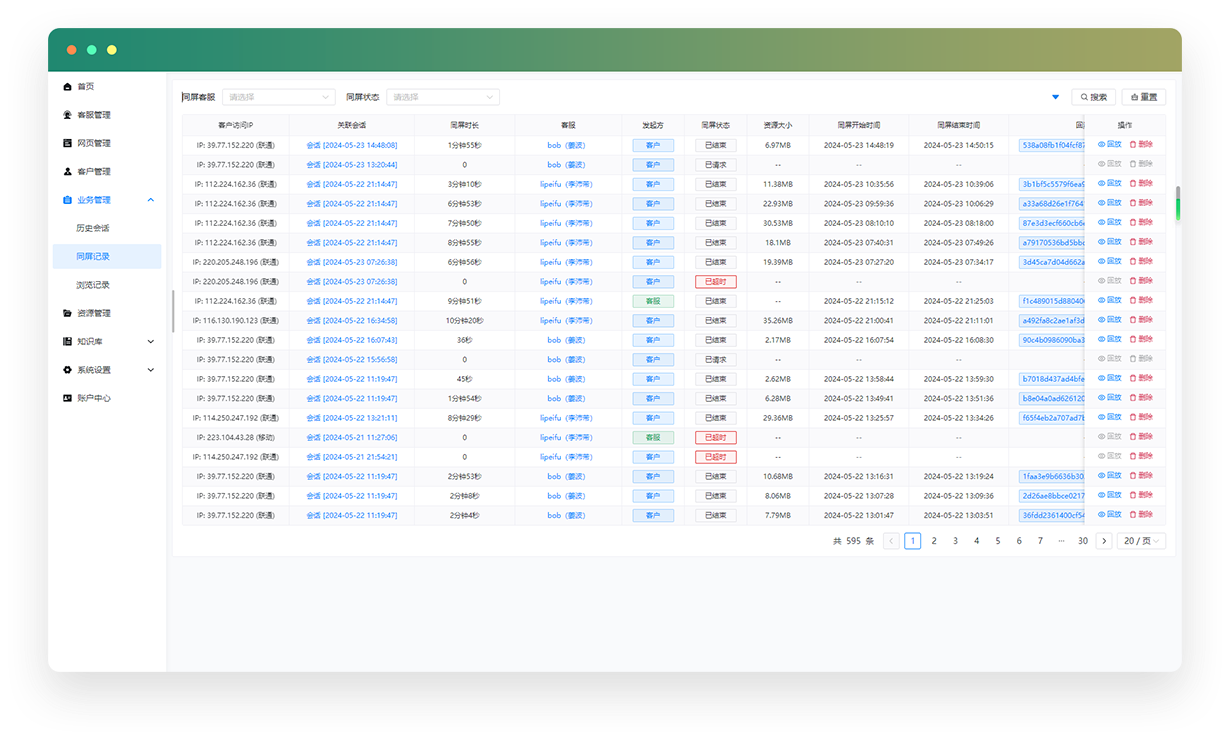
Task: Click the 客服管理 headset icon
Action: (67, 115)
